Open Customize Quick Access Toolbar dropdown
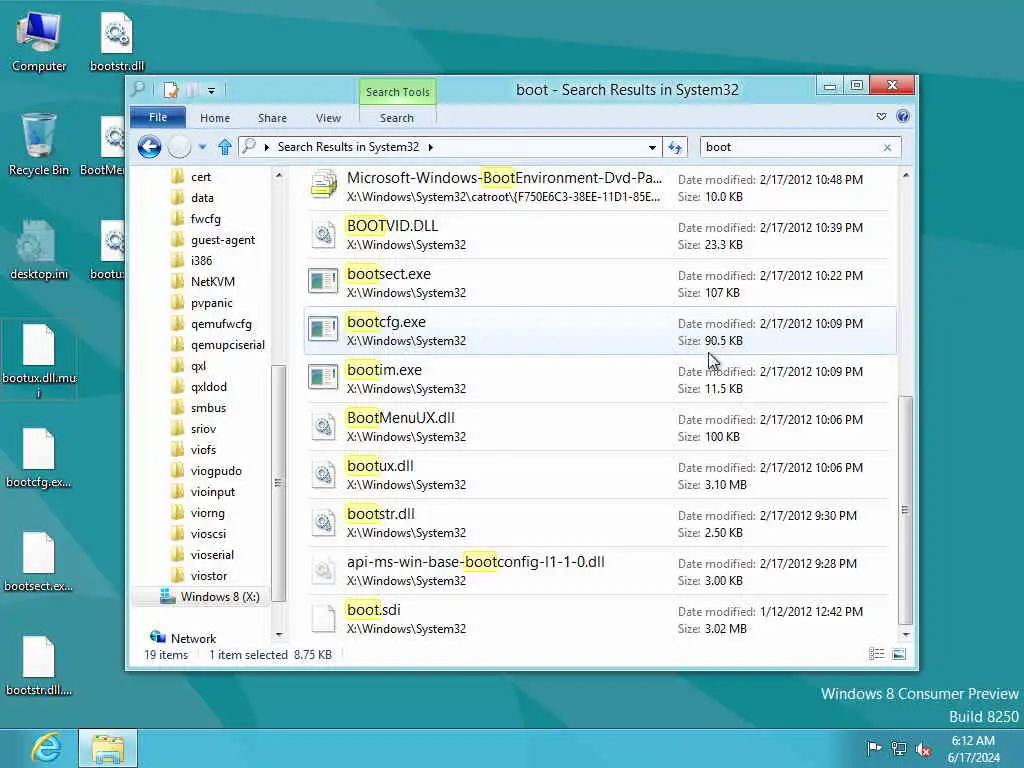 point(212,91)
